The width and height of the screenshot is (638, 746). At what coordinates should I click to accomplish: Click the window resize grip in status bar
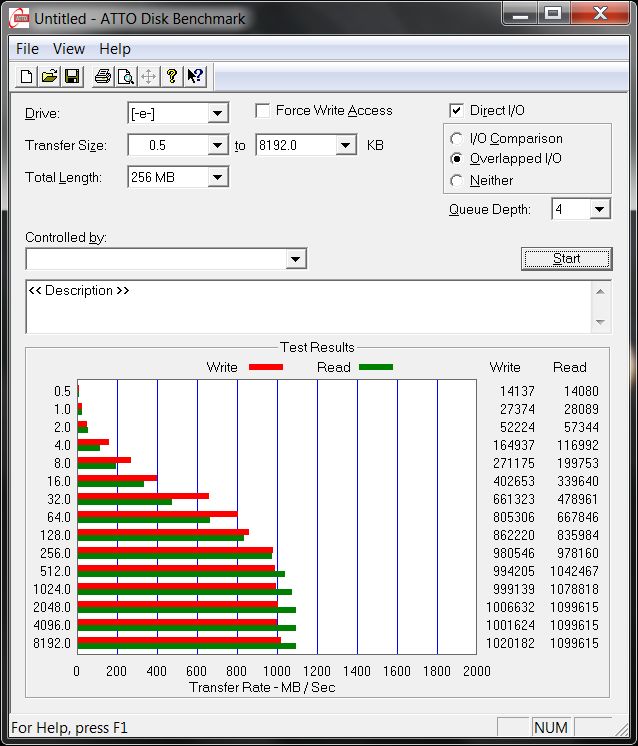[x=621, y=728]
